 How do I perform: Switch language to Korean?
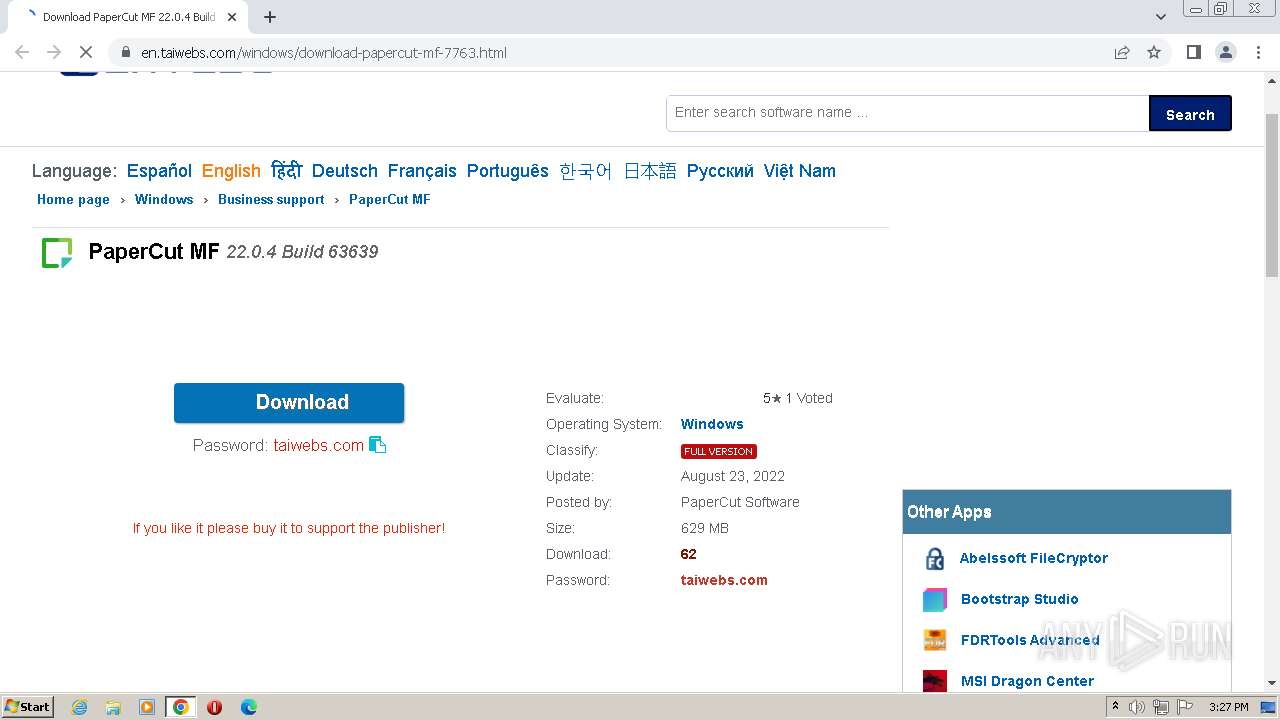pyautogui.click(x=586, y=171)
